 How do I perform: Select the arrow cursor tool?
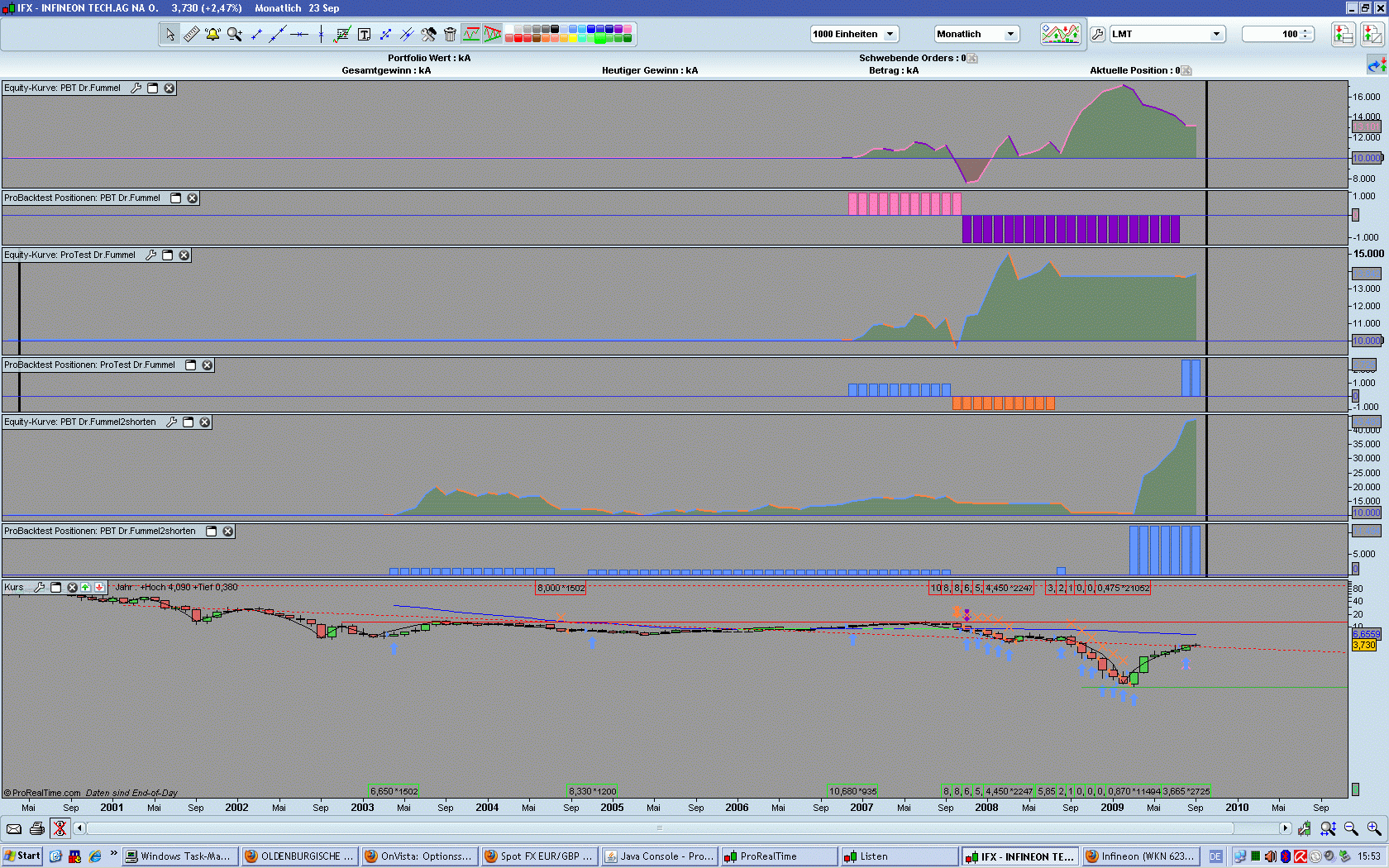tap(169, 34)
